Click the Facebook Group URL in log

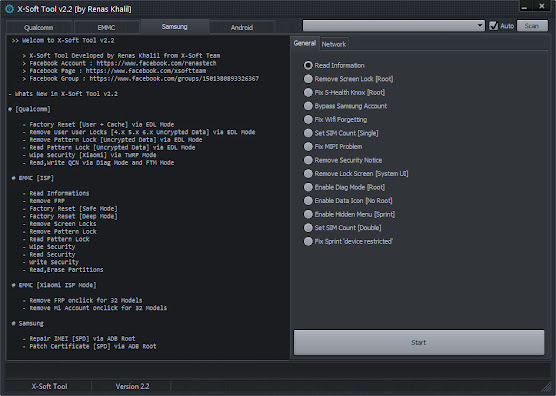pos(174,78)
